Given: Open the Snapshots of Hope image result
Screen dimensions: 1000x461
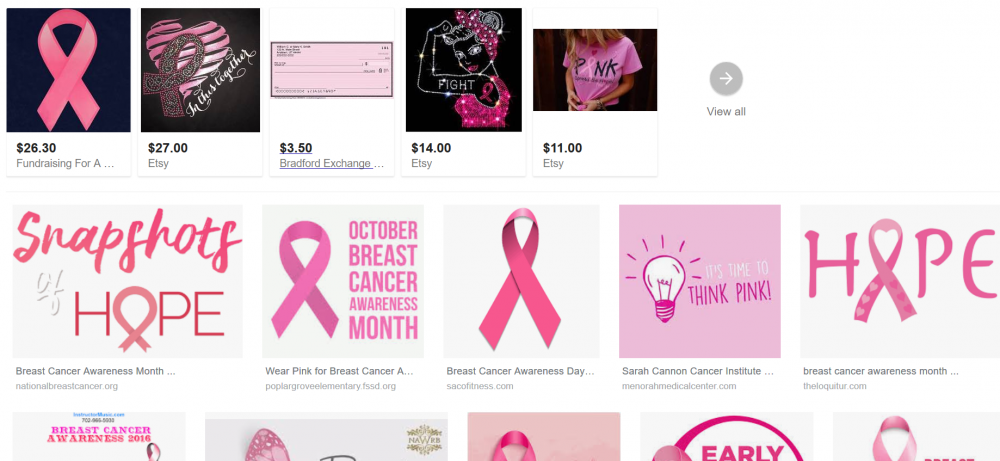Looking at the screenshot, I should [x=128, y=281].
